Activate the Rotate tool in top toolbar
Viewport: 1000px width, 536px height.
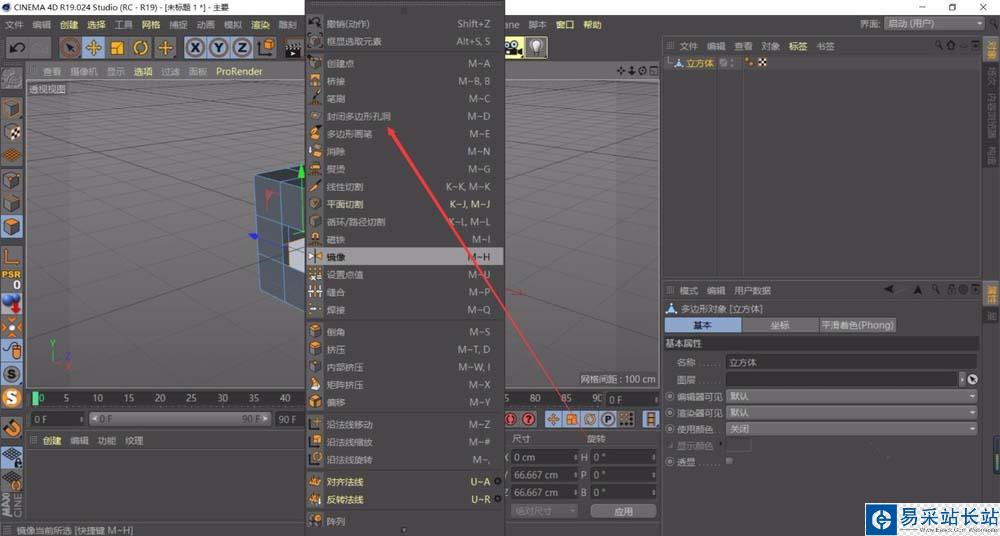coord(141,47)
